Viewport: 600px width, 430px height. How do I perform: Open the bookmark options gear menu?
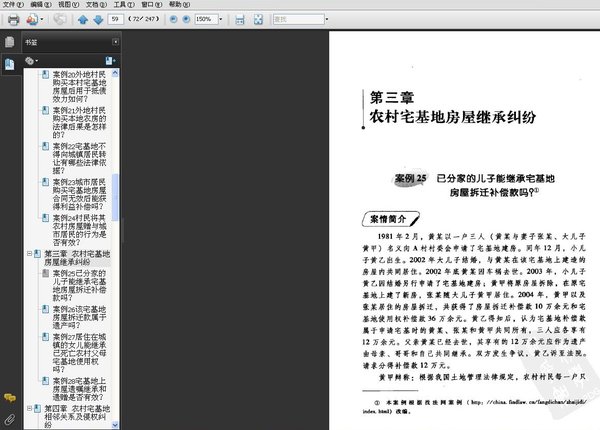pos(31,61)
